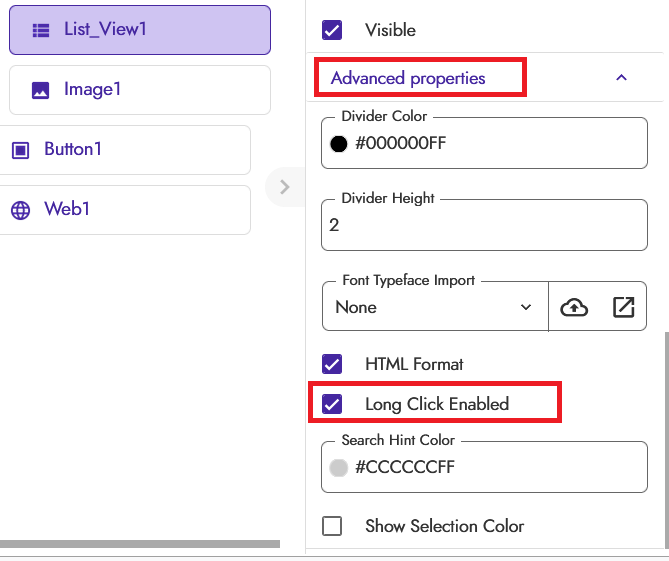Click the Divider Height input field

485,225
